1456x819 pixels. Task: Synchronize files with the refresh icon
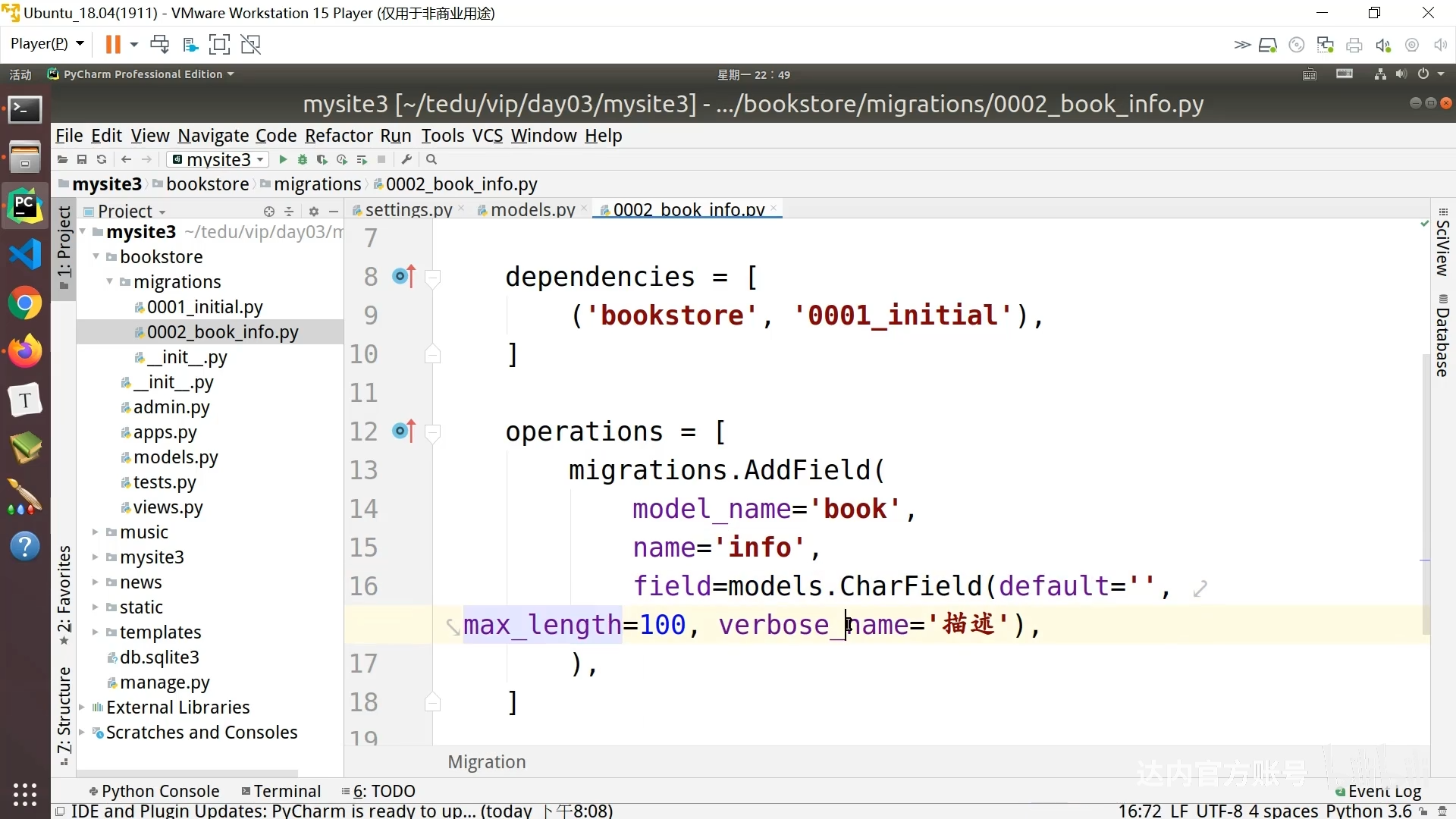(102, 159)
